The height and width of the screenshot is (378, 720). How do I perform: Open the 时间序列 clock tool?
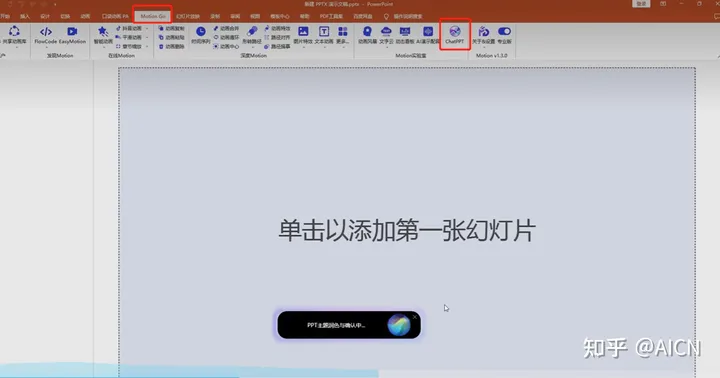point(201,35)
